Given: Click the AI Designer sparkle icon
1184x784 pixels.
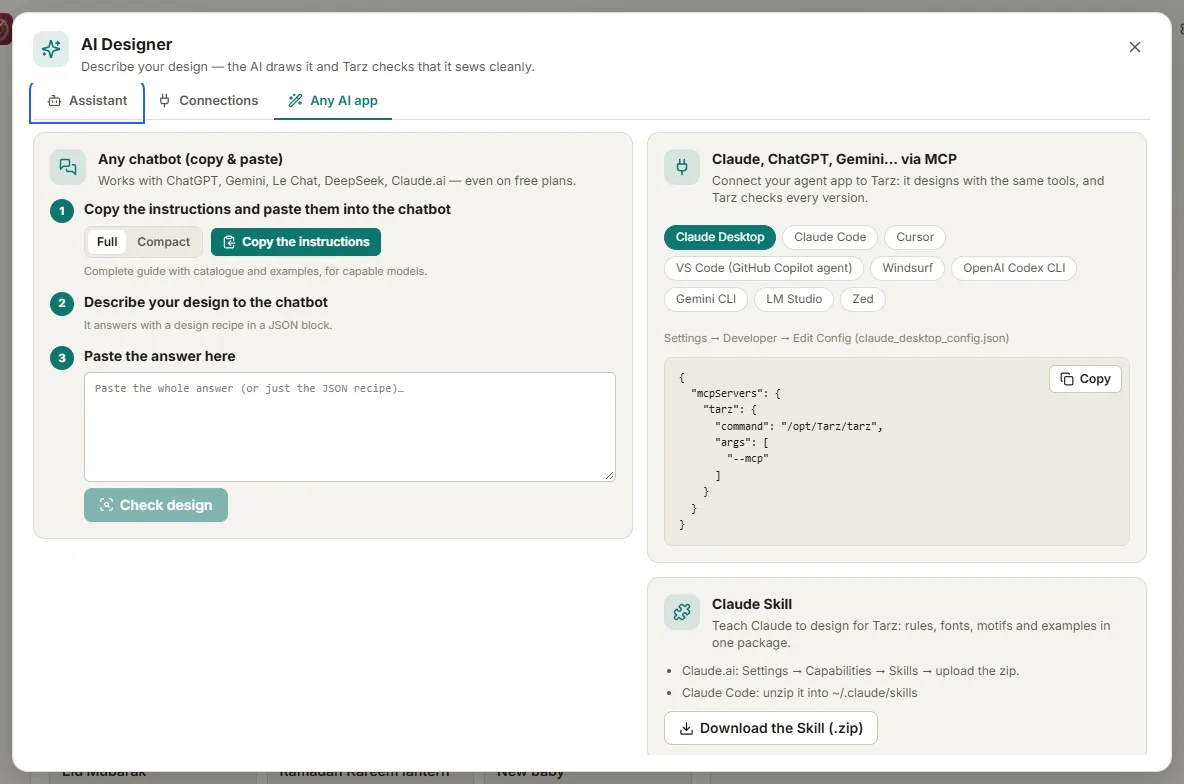Looking at the screenshot, I should click(51, 49).
